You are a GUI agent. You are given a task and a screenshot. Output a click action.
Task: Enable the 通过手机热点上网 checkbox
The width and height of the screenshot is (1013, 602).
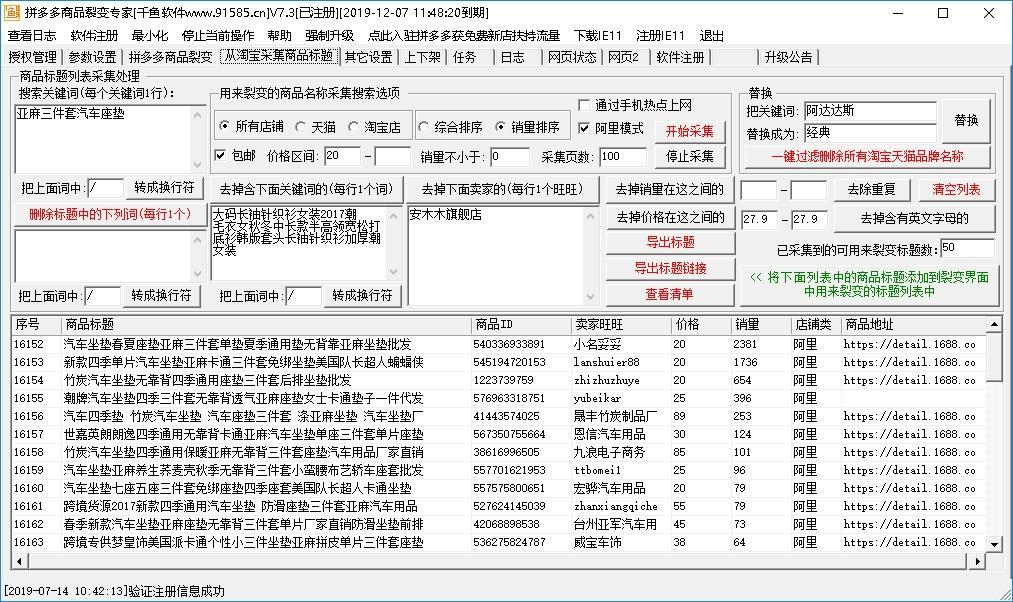click(x=585, y=105)
